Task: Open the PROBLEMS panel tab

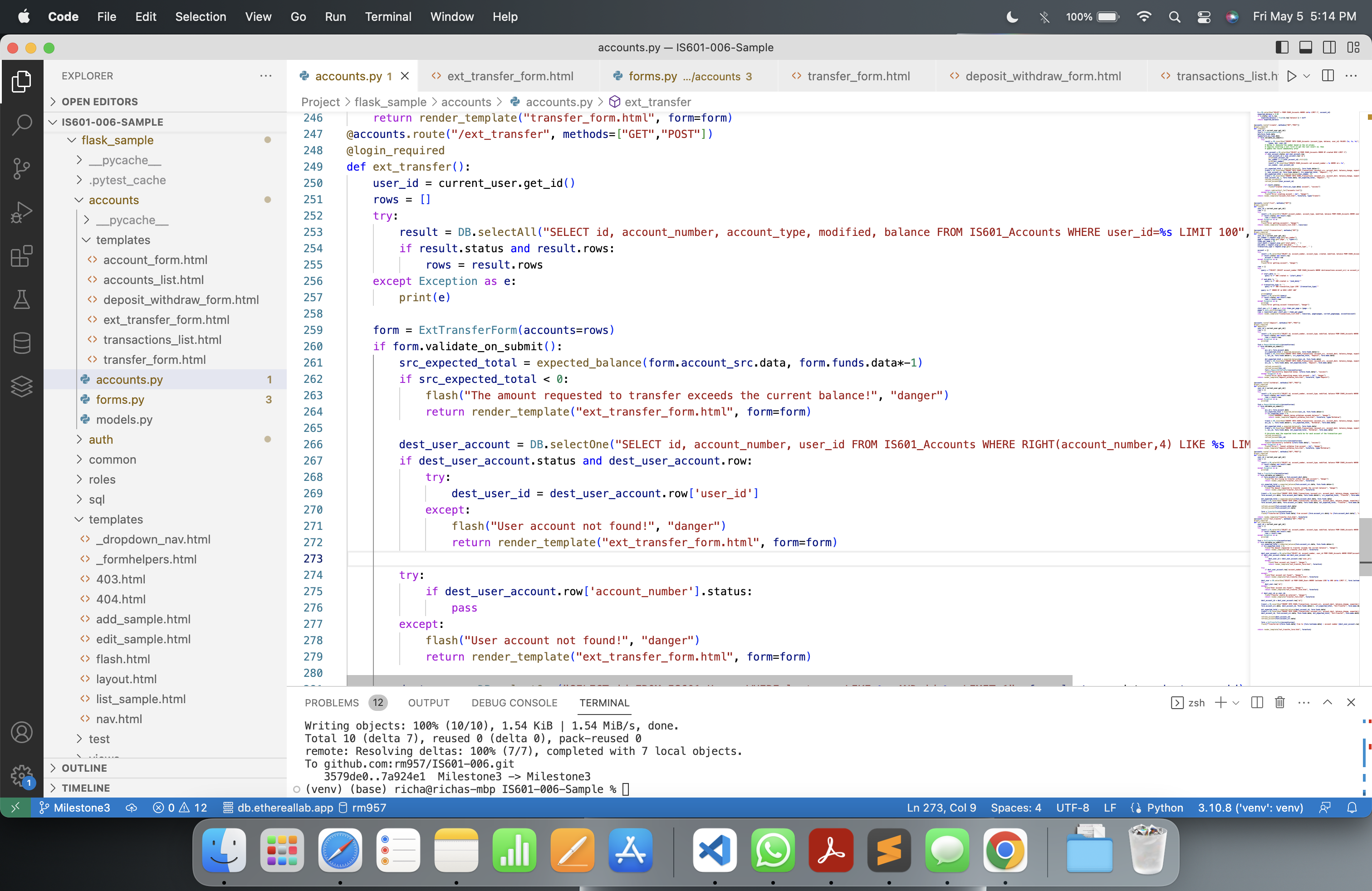Action: point(345,703)
